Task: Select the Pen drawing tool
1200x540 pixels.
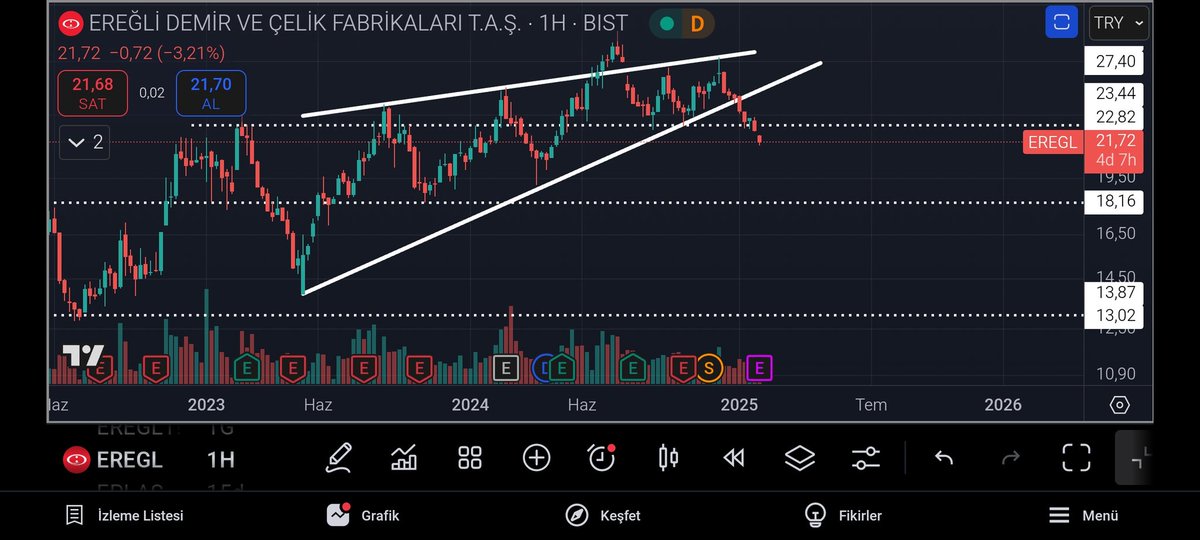Action: pyautogui.click(x=339, y=458)
